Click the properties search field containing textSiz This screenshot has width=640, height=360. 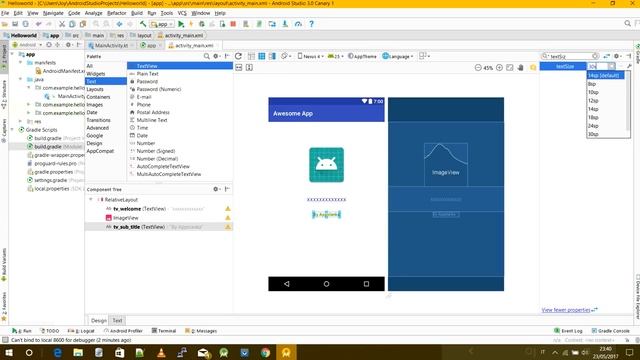pos(570,56)
